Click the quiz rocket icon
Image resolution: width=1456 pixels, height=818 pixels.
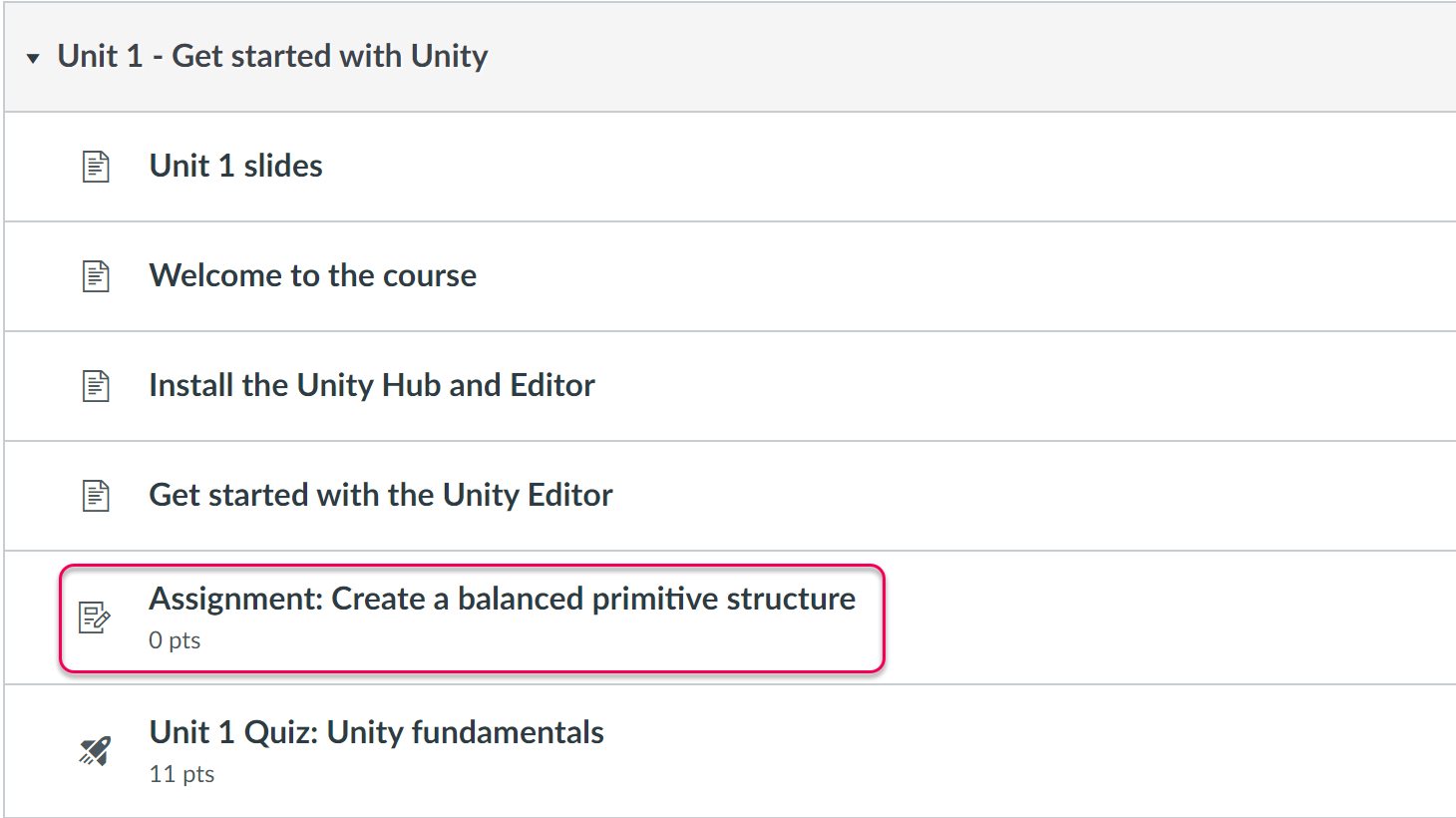[x=95, y=751]
